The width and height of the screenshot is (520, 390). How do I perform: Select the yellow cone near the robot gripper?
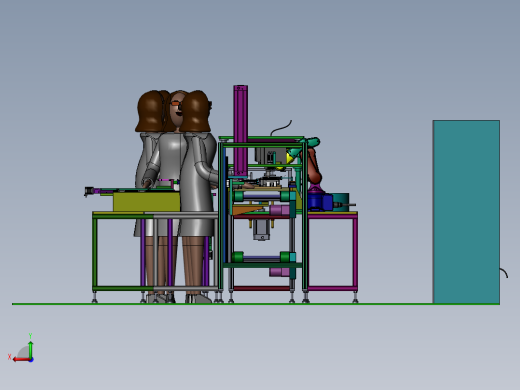pyautogui.click(x=289, y=158)
